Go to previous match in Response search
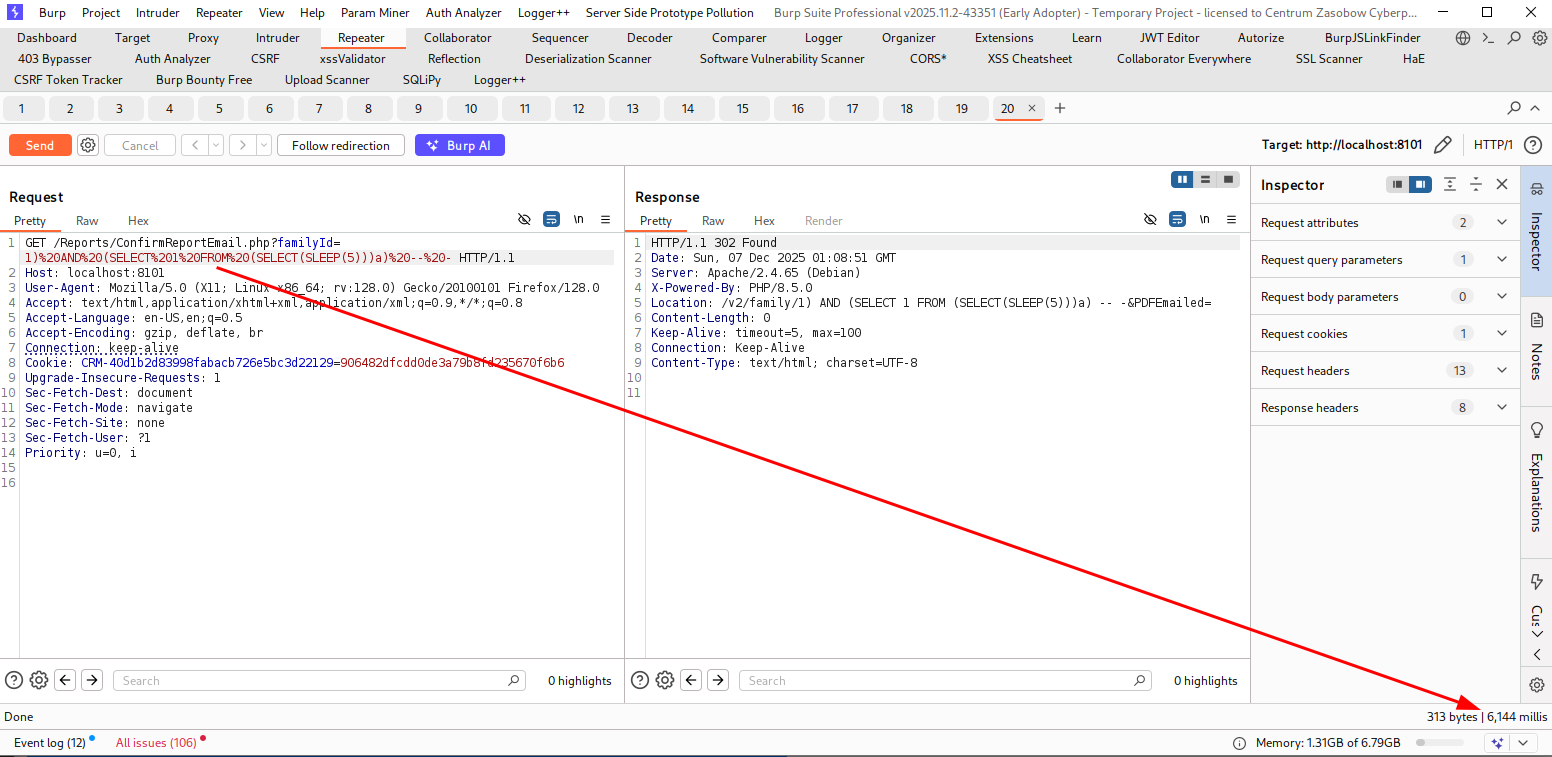1552x757 pixels. [x=692, y=680]
